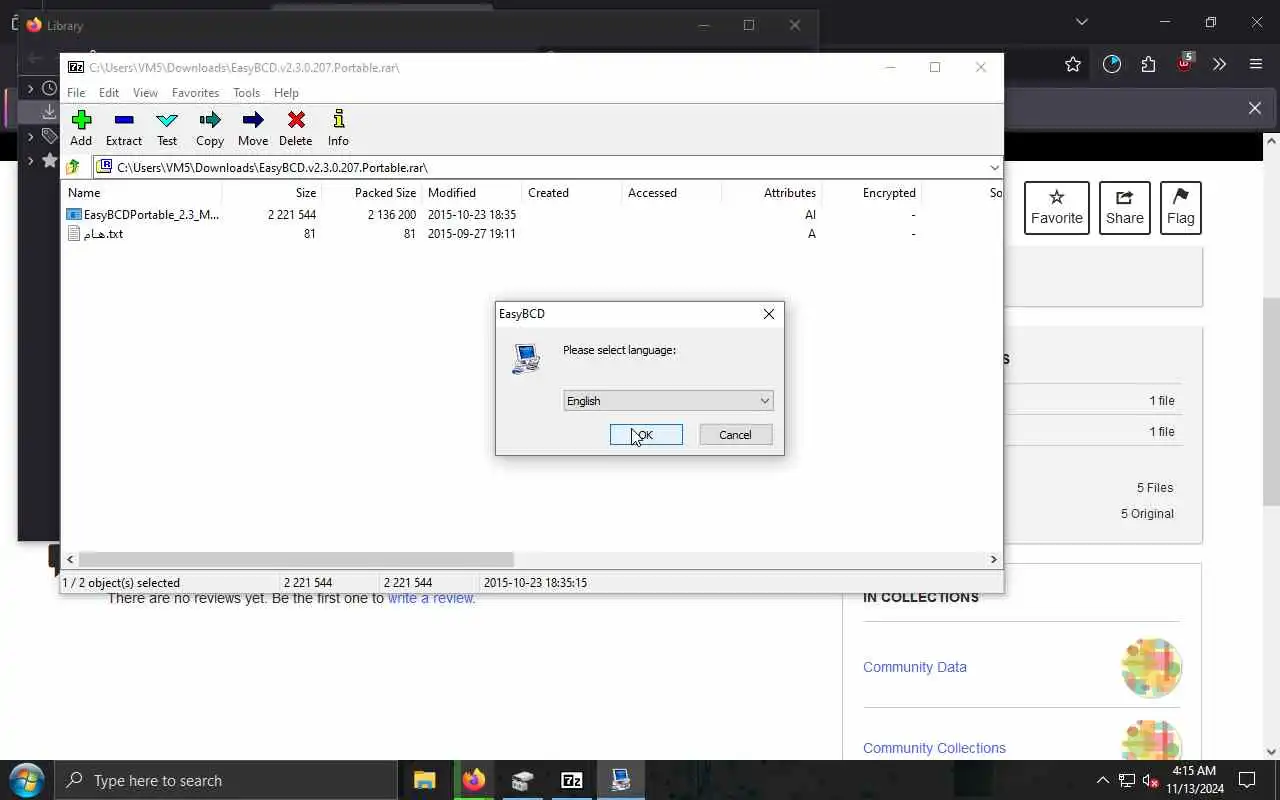Open the Favorites menu
1280x800 pixels.
pos(195,93)
